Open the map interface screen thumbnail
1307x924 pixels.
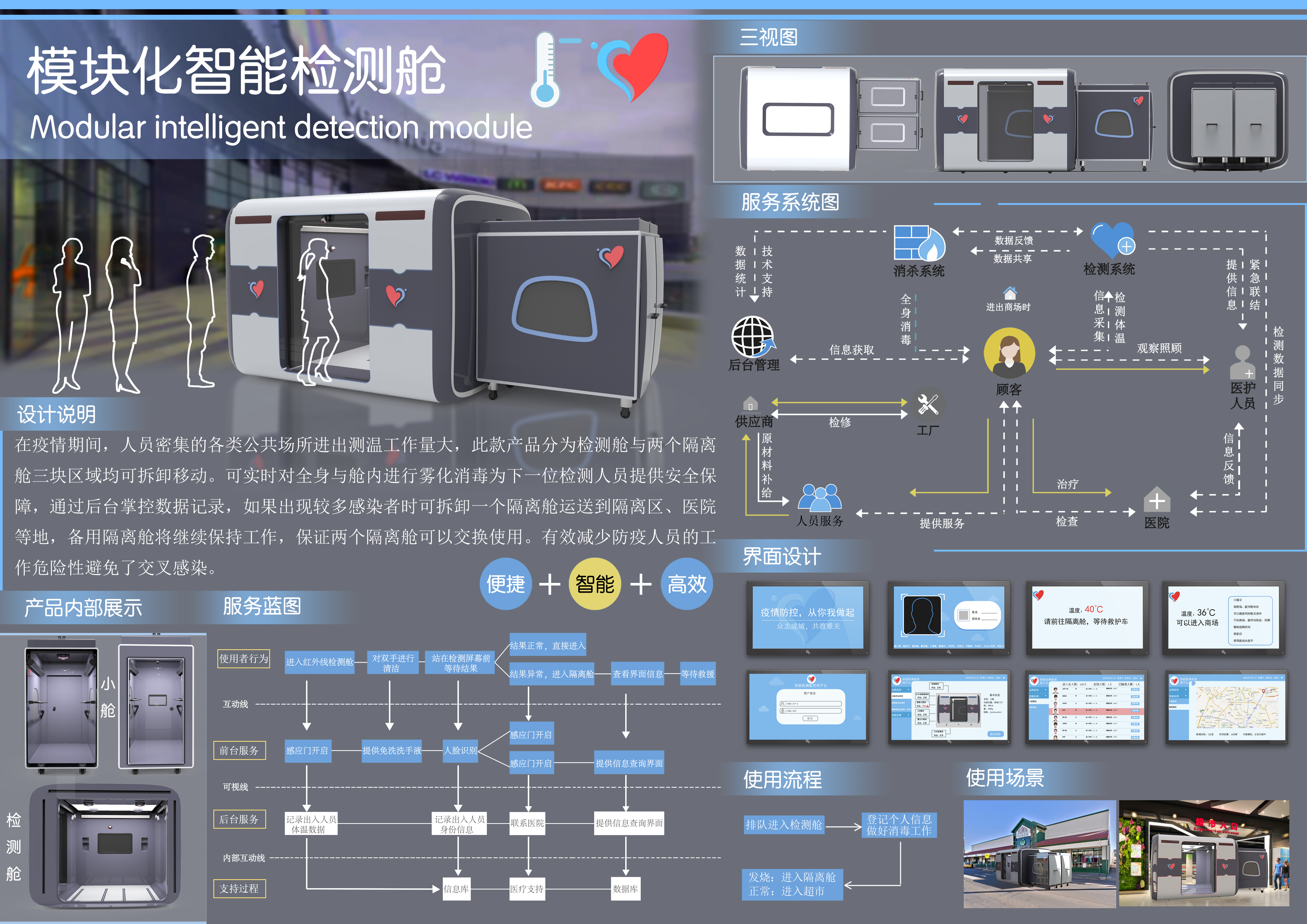(x=1226, y=707)
